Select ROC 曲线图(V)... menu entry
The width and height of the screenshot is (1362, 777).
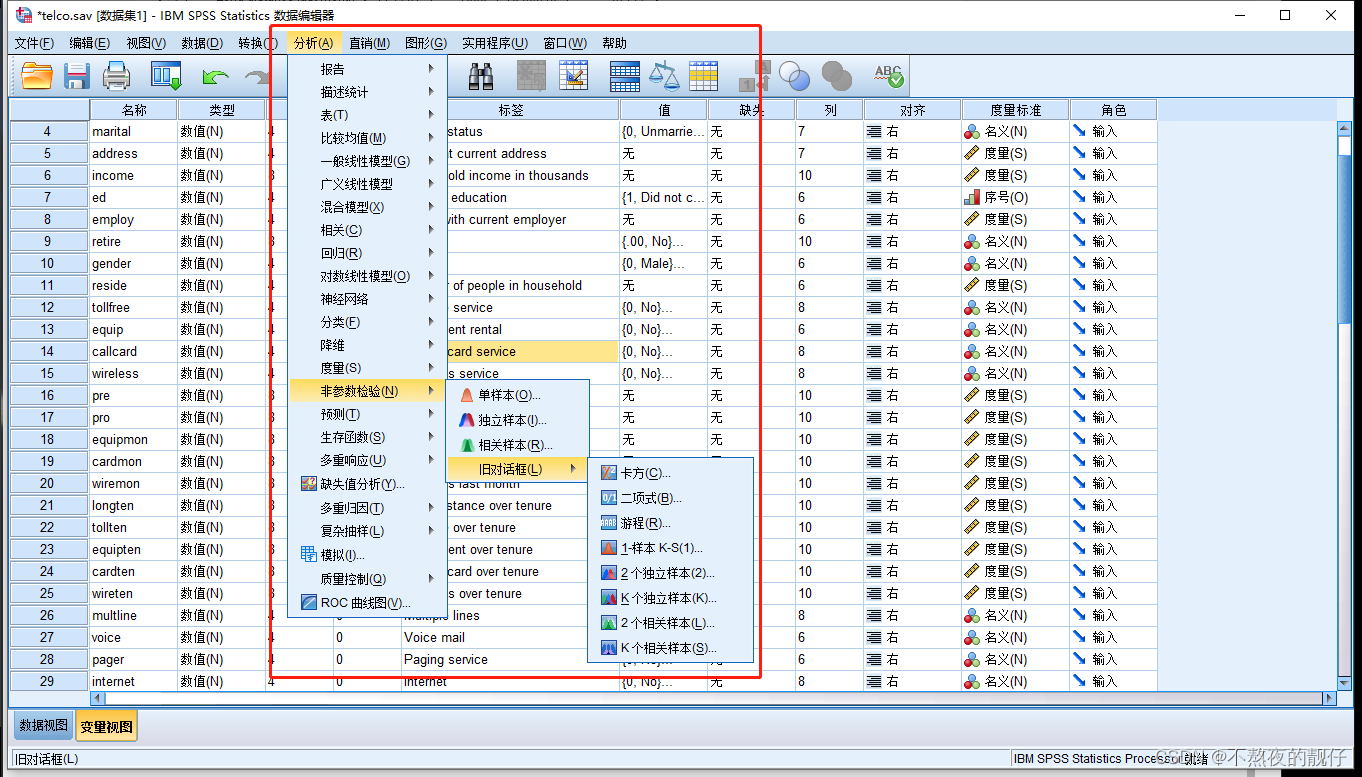click(367, 603)
